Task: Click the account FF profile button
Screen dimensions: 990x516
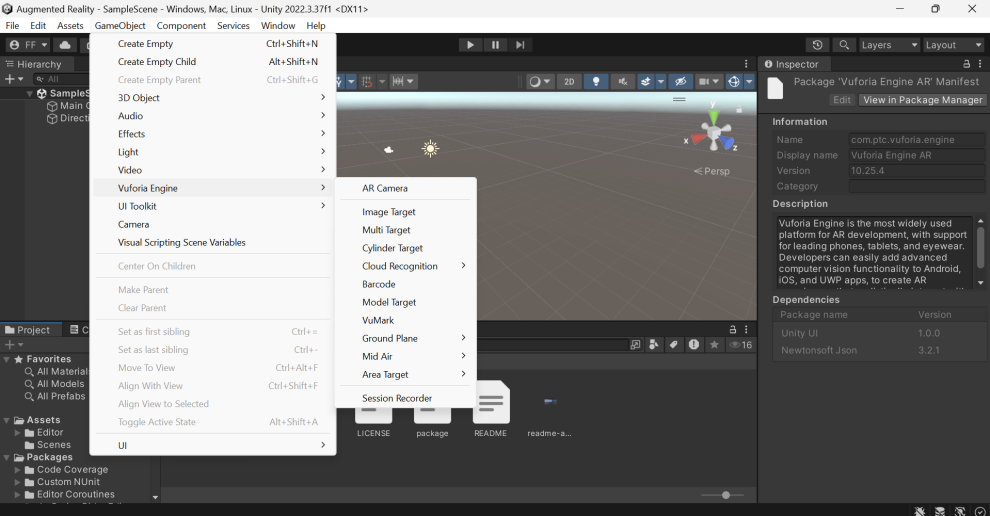Action: tap(28, 45)
